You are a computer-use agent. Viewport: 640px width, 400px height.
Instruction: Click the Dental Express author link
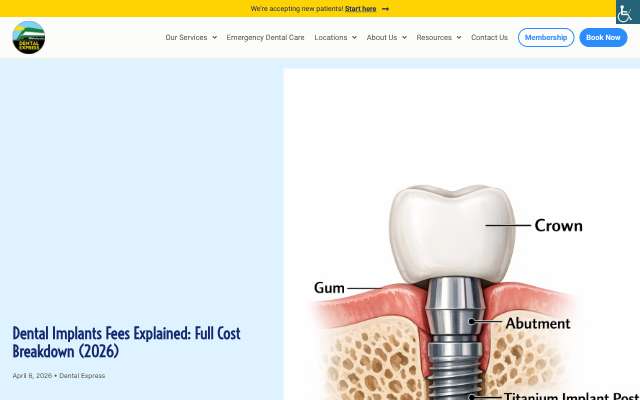pos(82,376)
